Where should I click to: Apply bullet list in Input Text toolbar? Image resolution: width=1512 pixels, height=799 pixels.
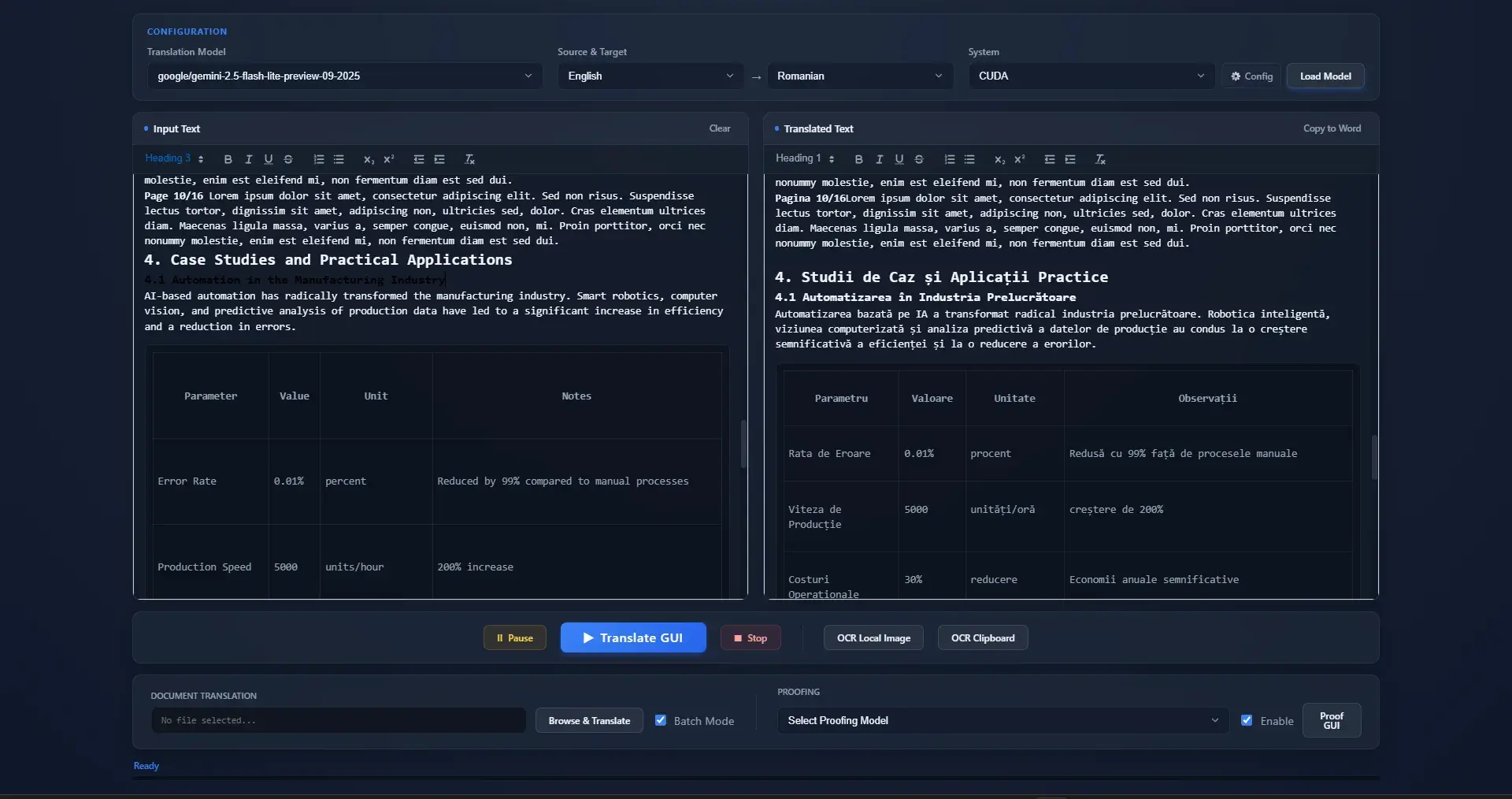coord(339,159)
